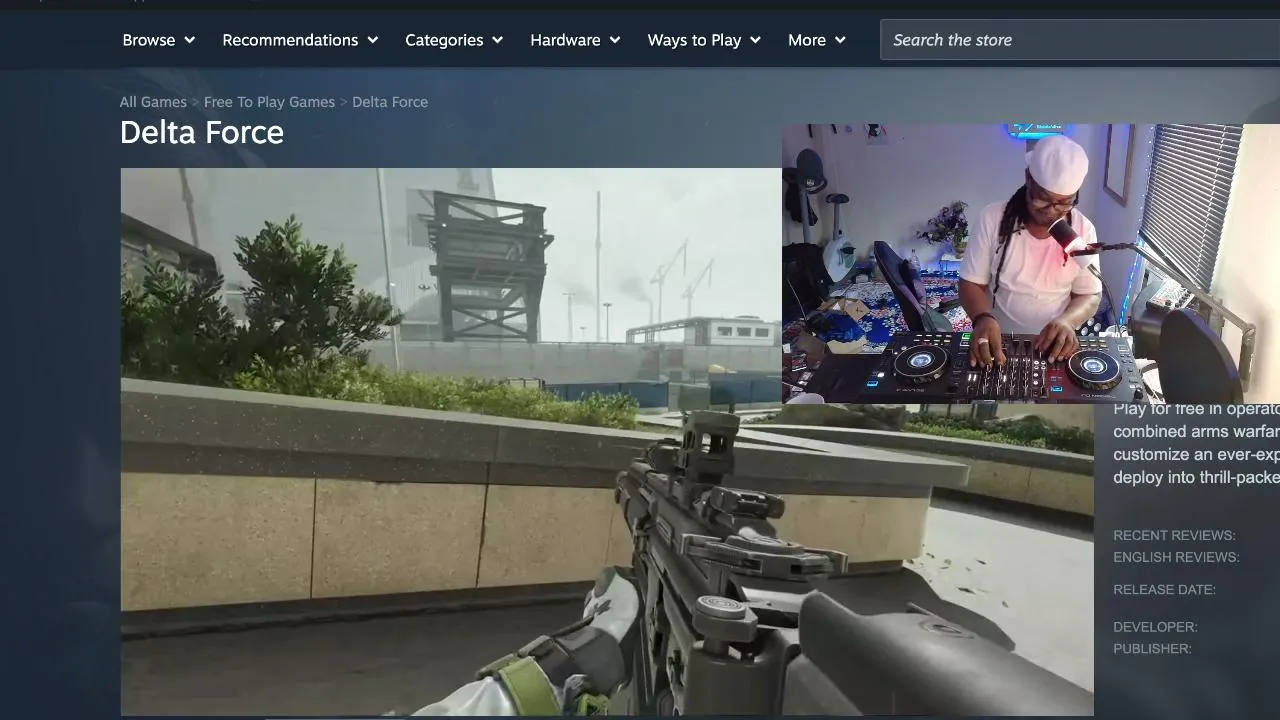
Task: Click the Delta Force page title
Action: 202,133
